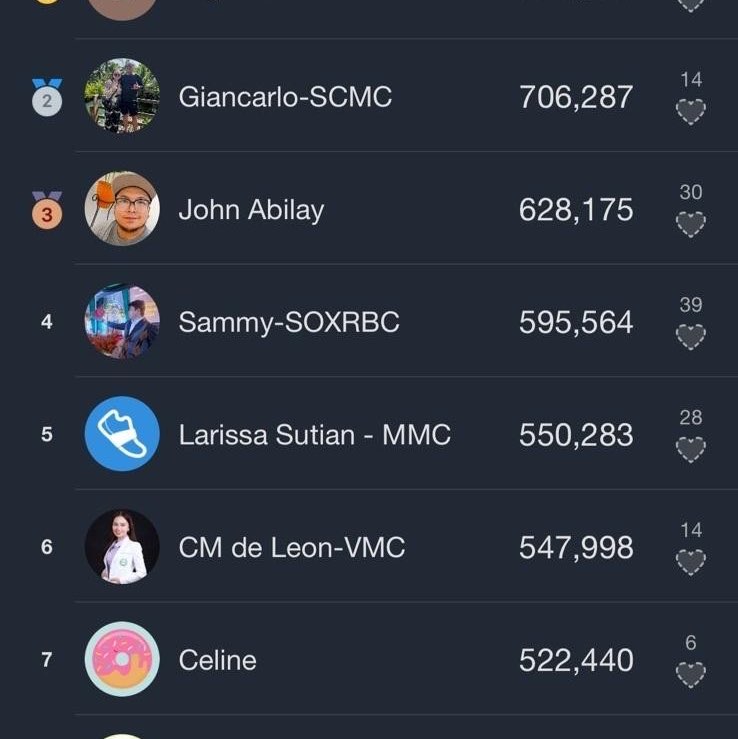Tap John Abilay's avatar picture
Image resolution: width=738 pixels, height=739 pixels.
pyautogui.click(x=122, y=209)
